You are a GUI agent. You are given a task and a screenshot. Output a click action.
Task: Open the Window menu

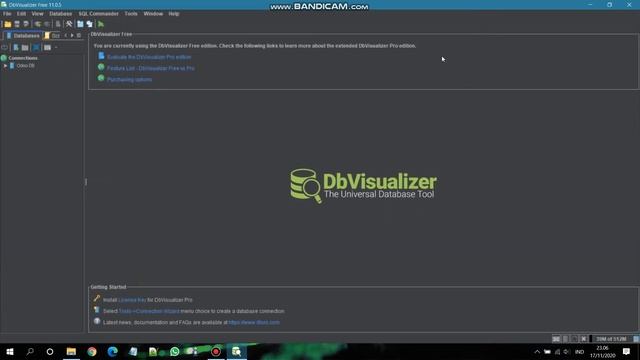coord(153,13)
